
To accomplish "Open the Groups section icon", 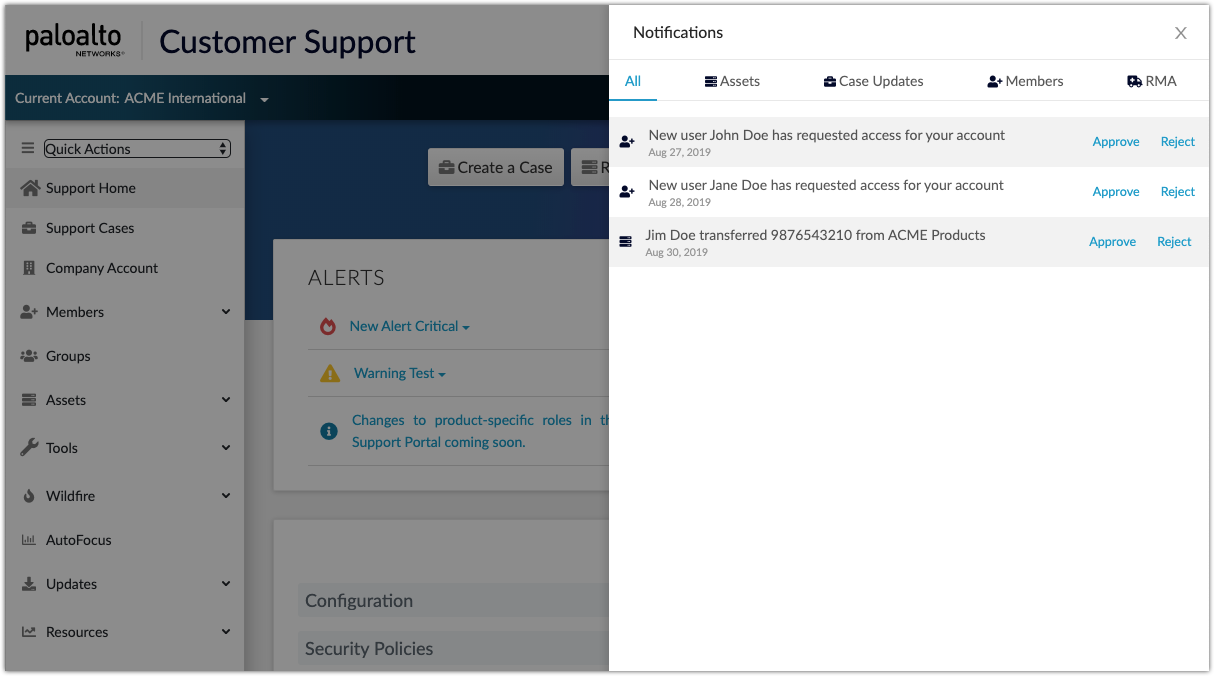I will click(x=27, y=356).
